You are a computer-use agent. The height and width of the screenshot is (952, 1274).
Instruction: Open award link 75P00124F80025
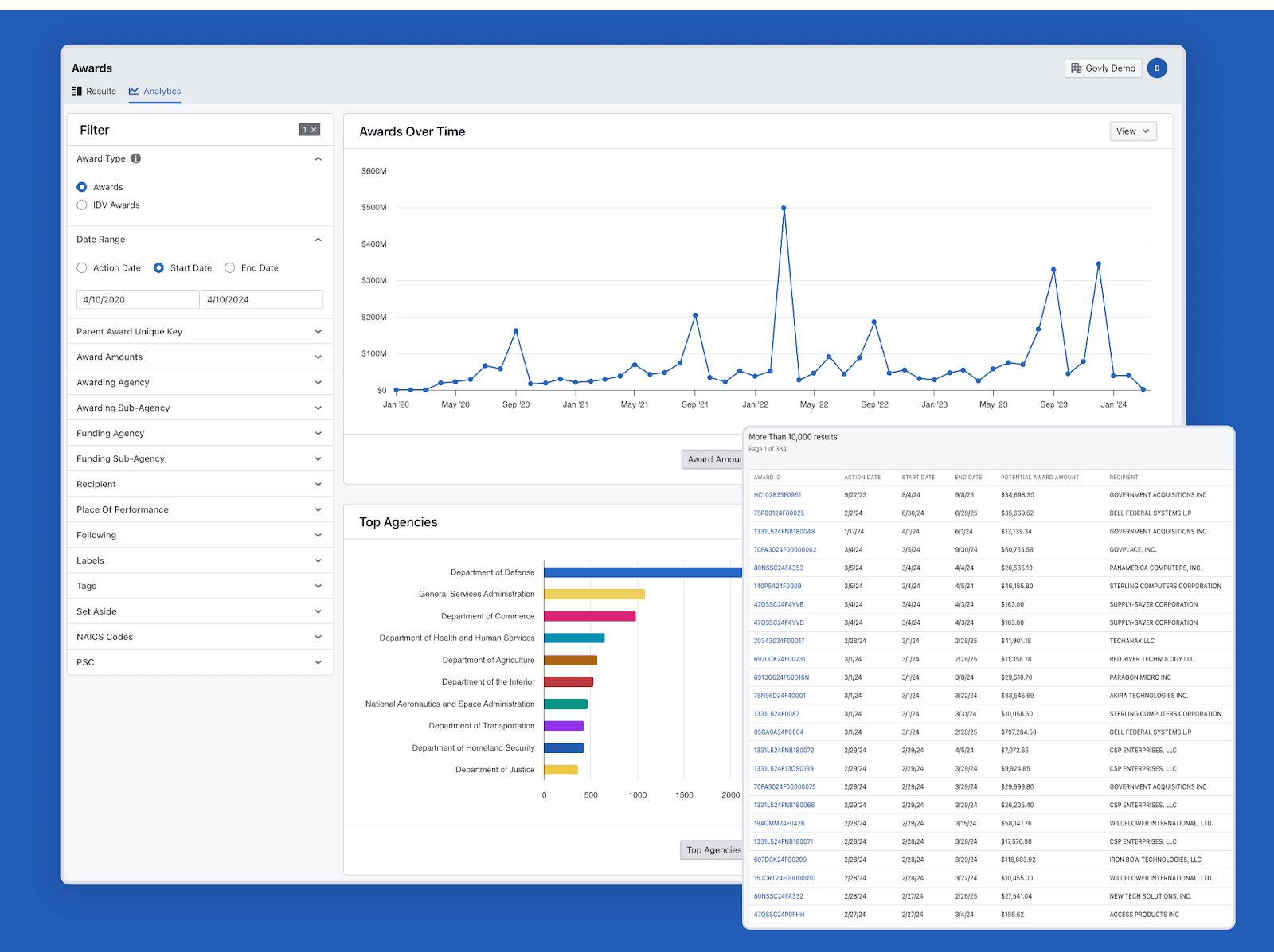(x=779, y=513)
